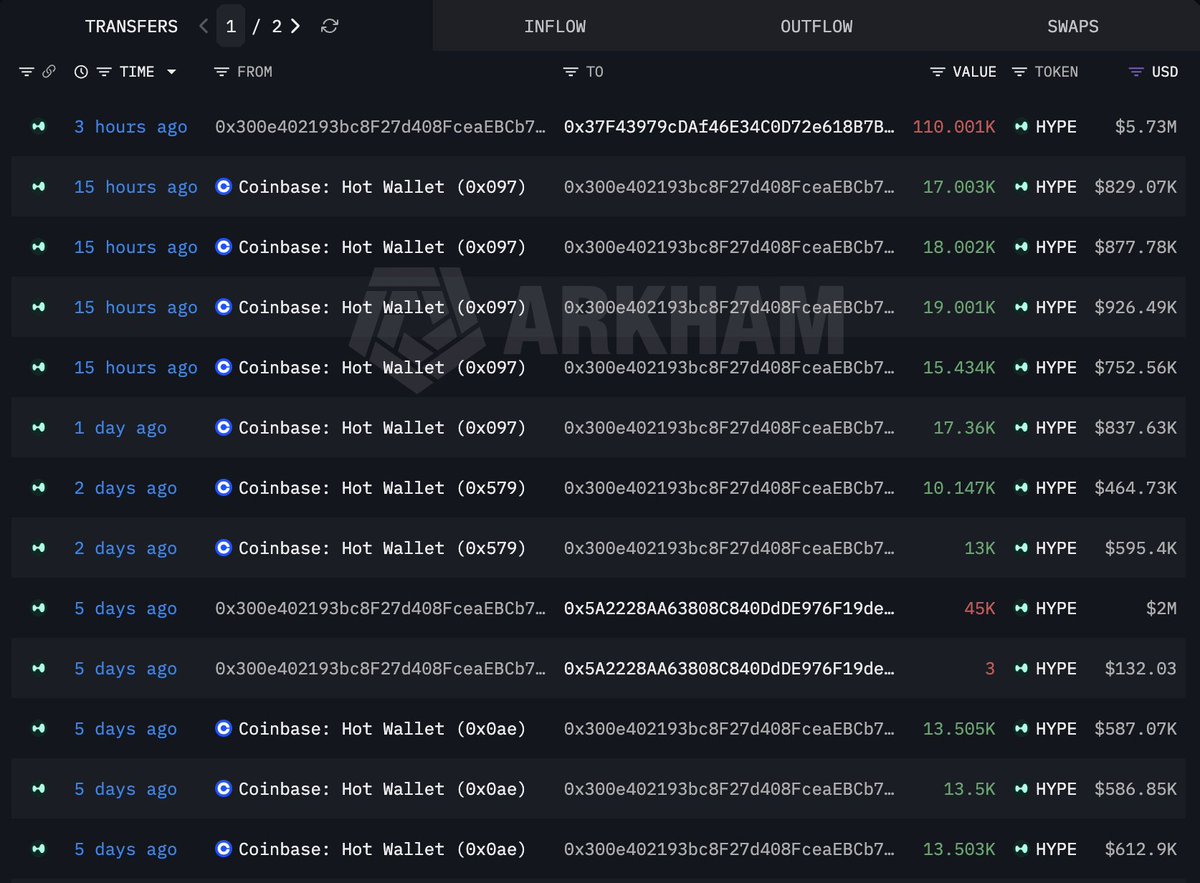1200x883 pixels.
Task: Click the transaction link chain icon in header
Action: [x=48, y=72]
